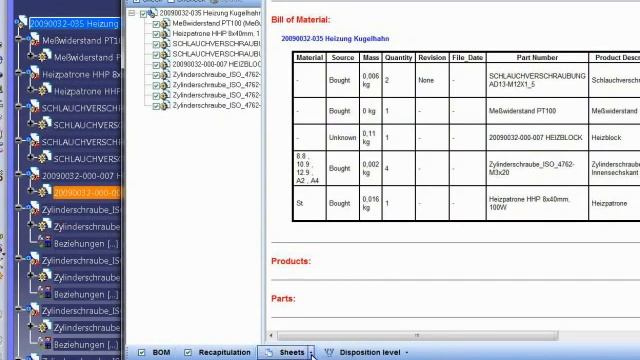Collapse the Meßwiderstand PT1 product node

pyautogui.click(x=18, y=39)
